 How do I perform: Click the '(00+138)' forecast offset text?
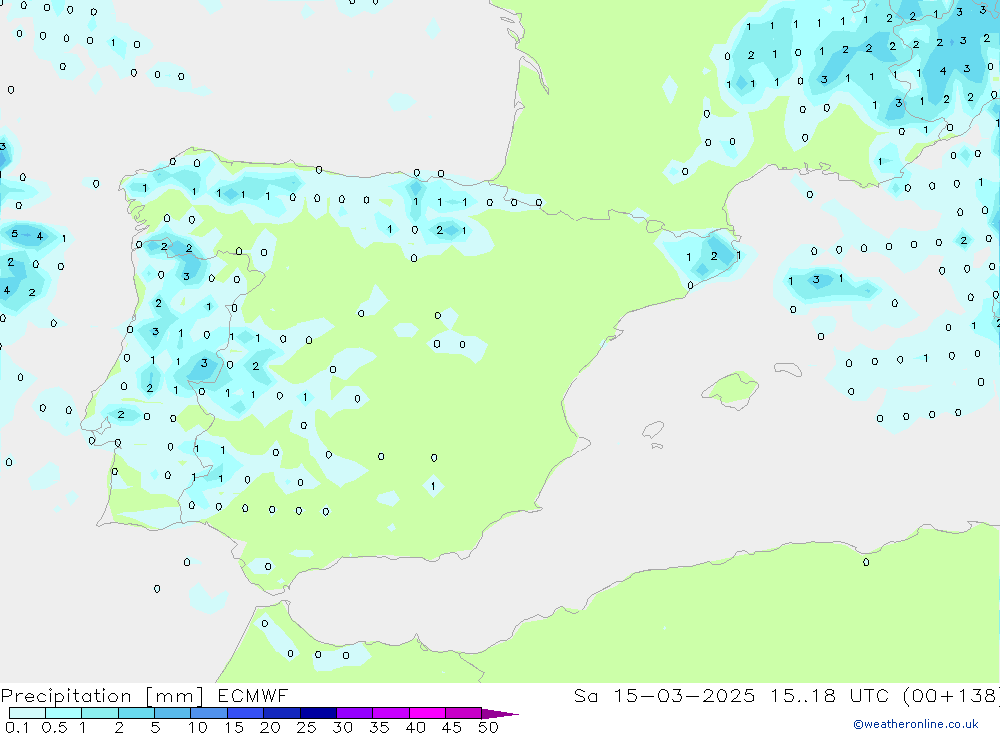coord(952,696)
